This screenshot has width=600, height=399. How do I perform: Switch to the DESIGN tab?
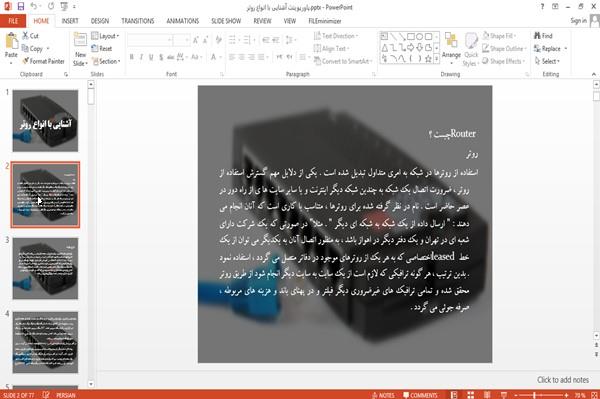click(x=100, y=21)
